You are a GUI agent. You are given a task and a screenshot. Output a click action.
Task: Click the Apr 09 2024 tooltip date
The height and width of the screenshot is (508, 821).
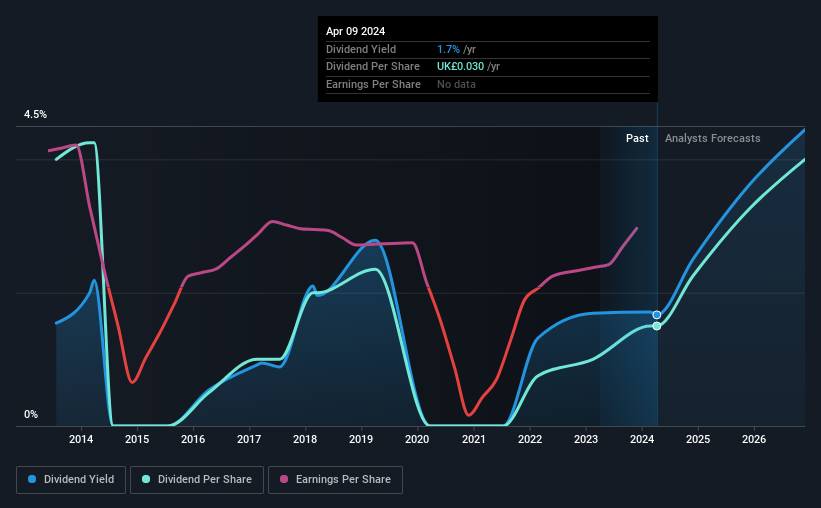click(x=356, y=31)
